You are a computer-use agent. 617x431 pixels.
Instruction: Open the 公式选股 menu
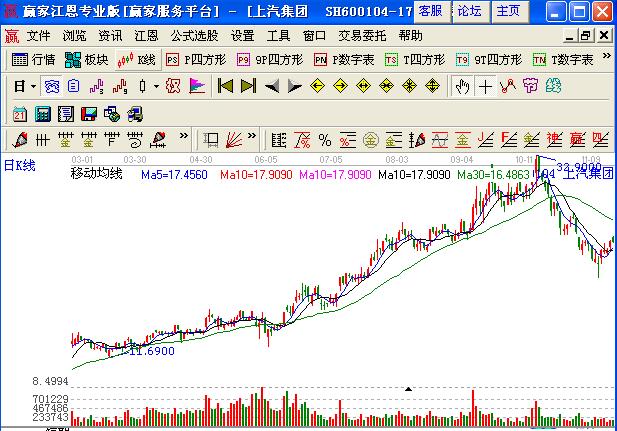[x=196, y=35]
